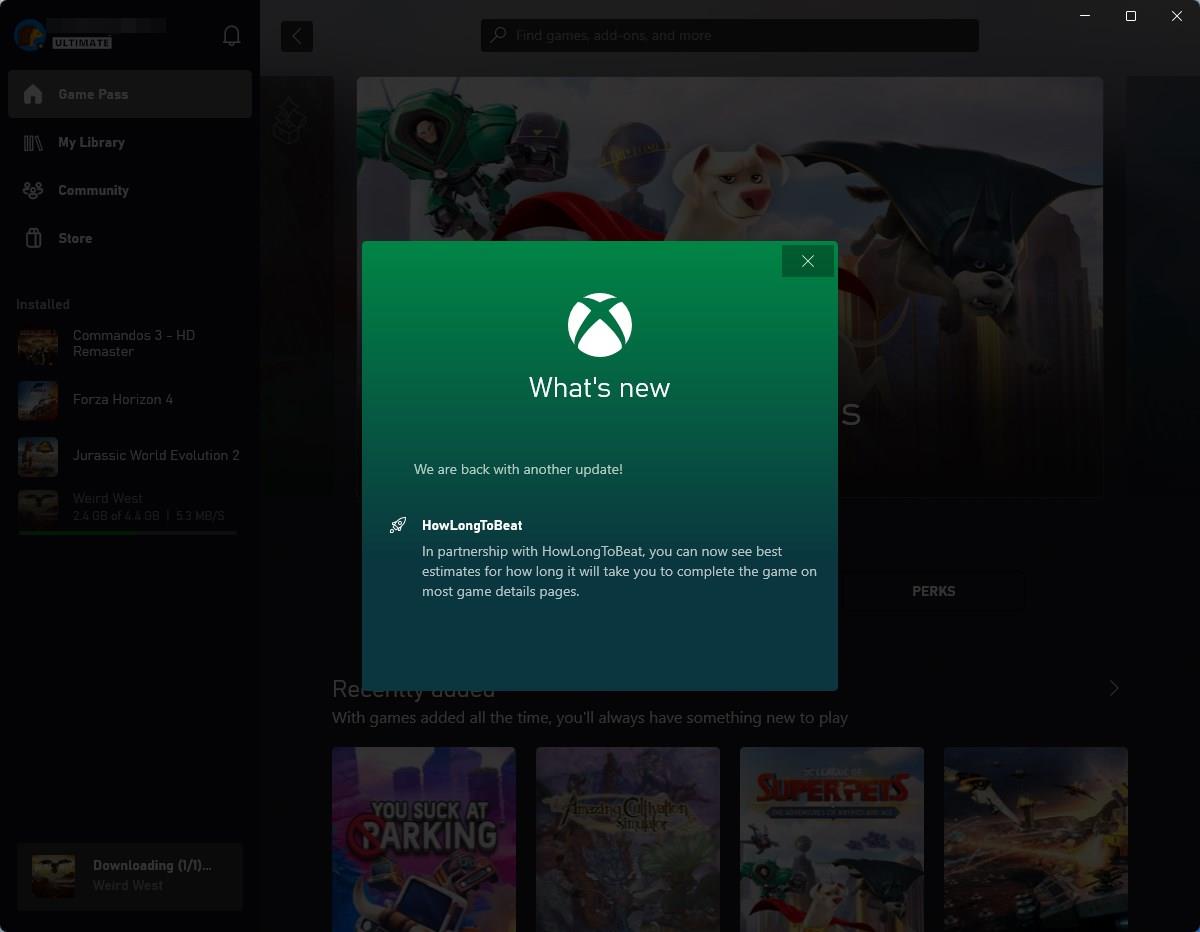Close the Xbox app window
The height and width of the screenshot is (932, 1200).
[x=1177, y=16]
